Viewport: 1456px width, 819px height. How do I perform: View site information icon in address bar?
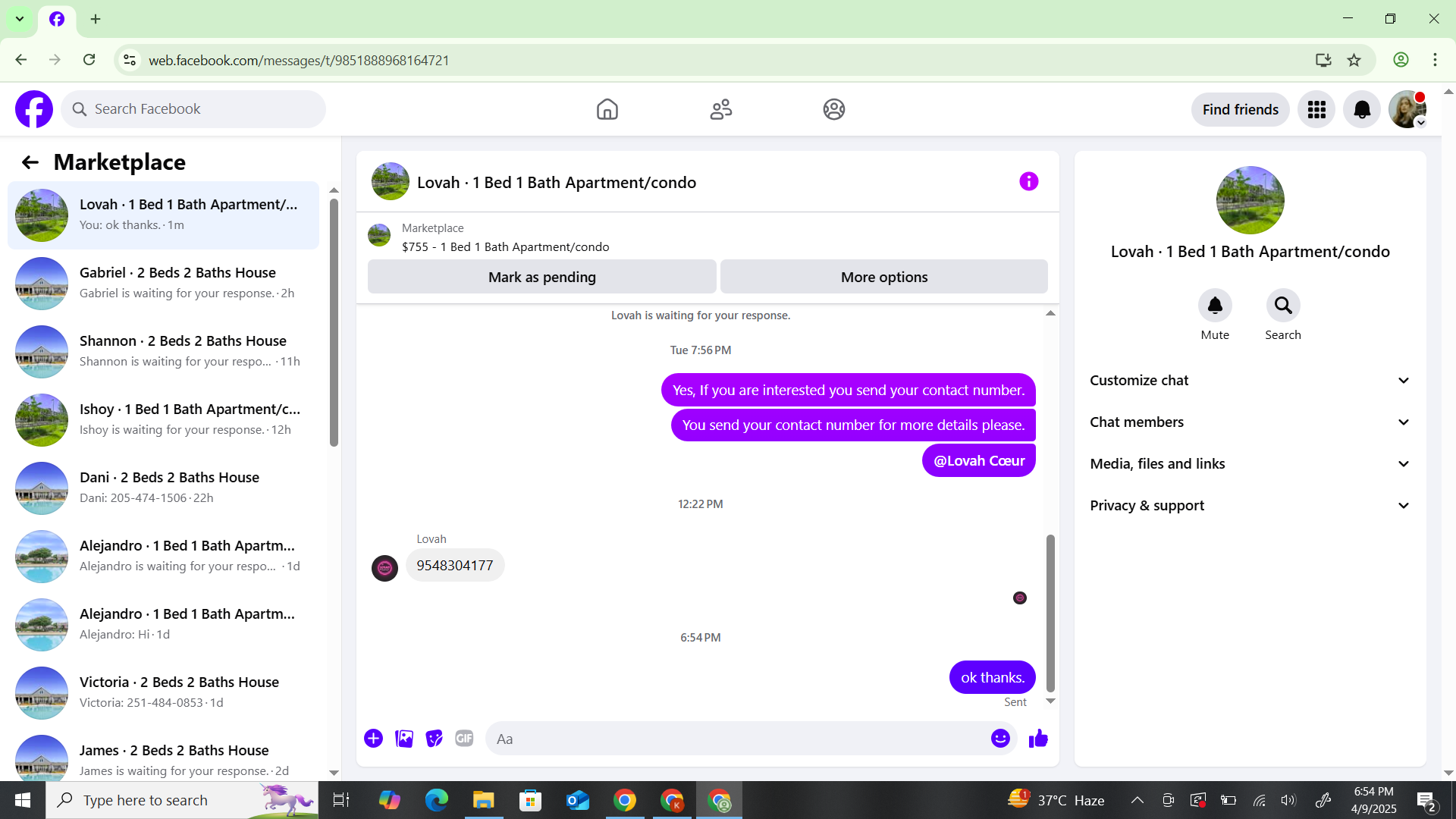pos(130,60)
